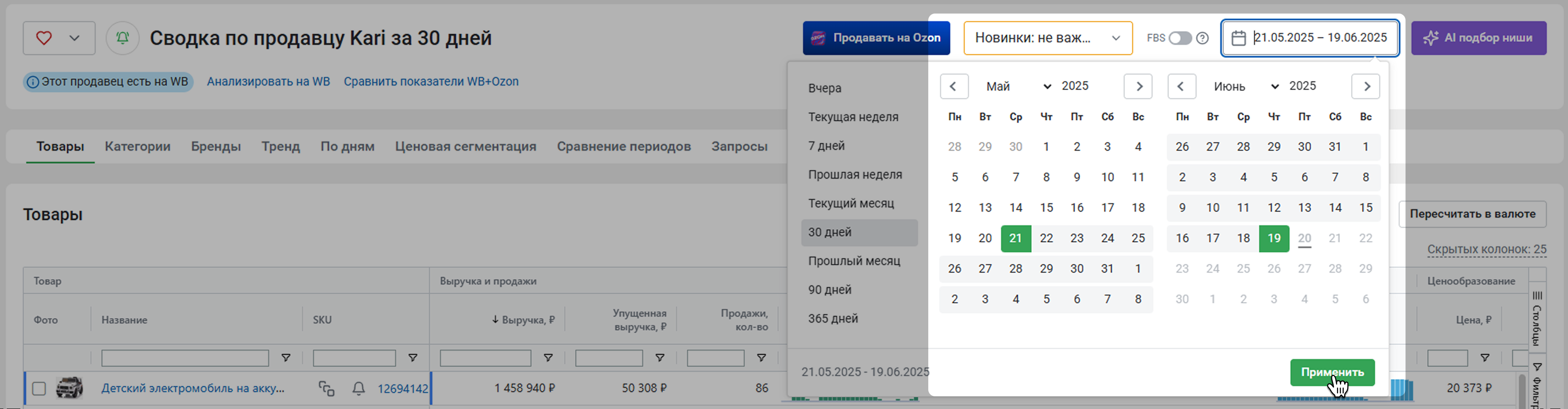The width and height of the screenshot is (1568, 409).
Task: Open the Ценовая сегментация tab
Action: coord(466,146)
